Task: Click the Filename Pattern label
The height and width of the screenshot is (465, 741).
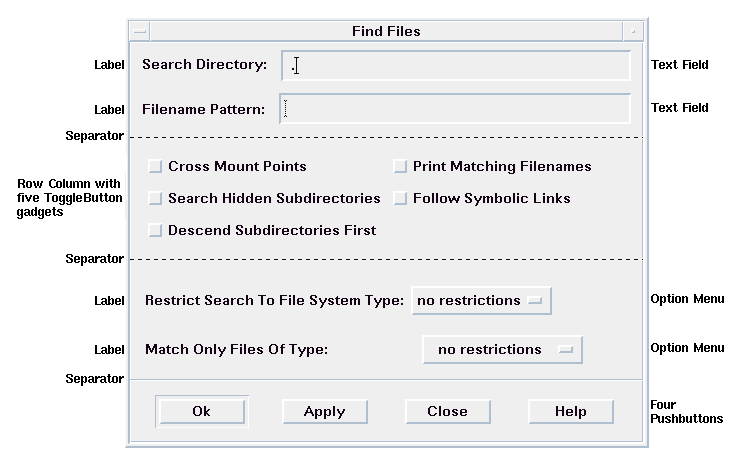Action: tap(203, 109)
